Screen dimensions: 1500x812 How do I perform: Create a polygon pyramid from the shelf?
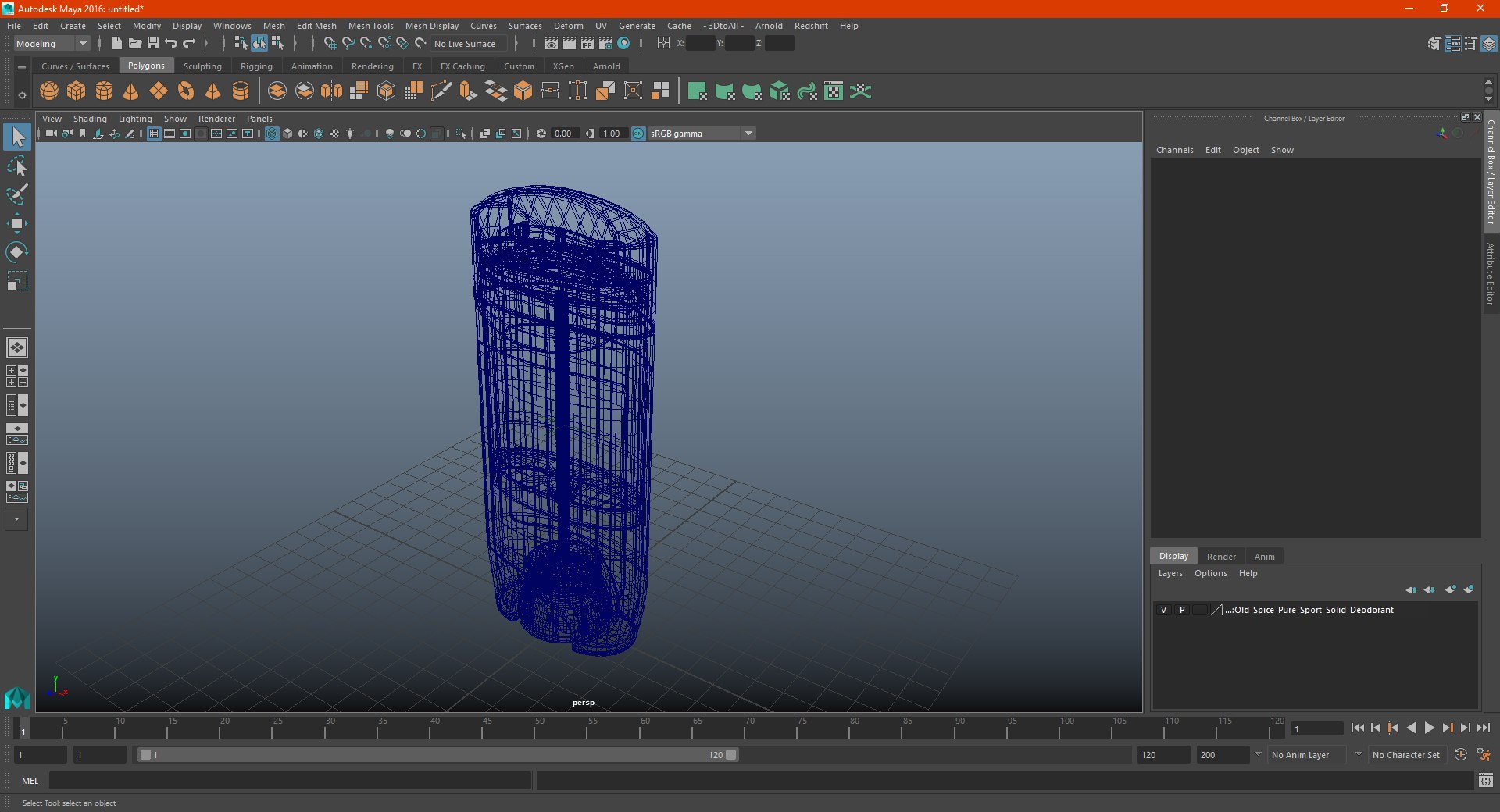pos(212,91)
